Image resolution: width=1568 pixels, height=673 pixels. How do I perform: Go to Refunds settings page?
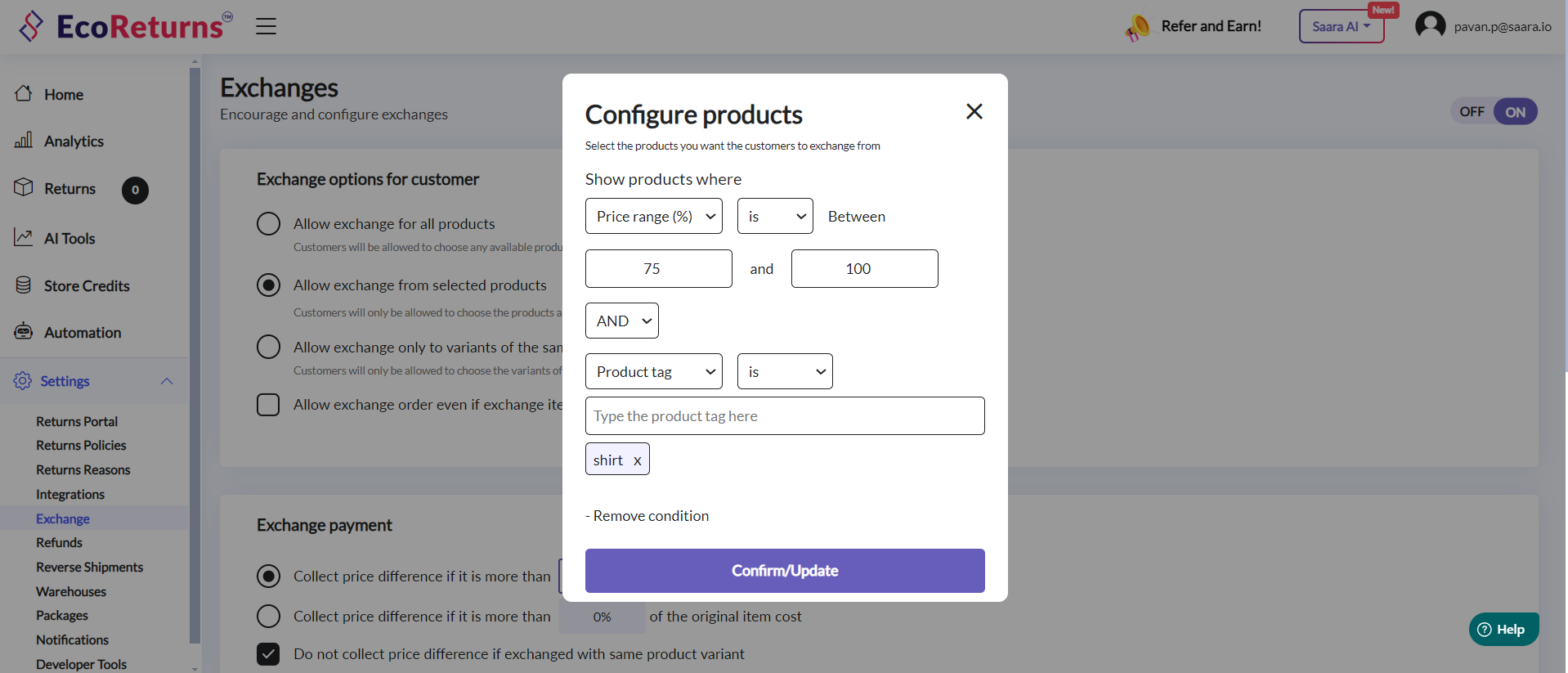click(x=59, y=543)
